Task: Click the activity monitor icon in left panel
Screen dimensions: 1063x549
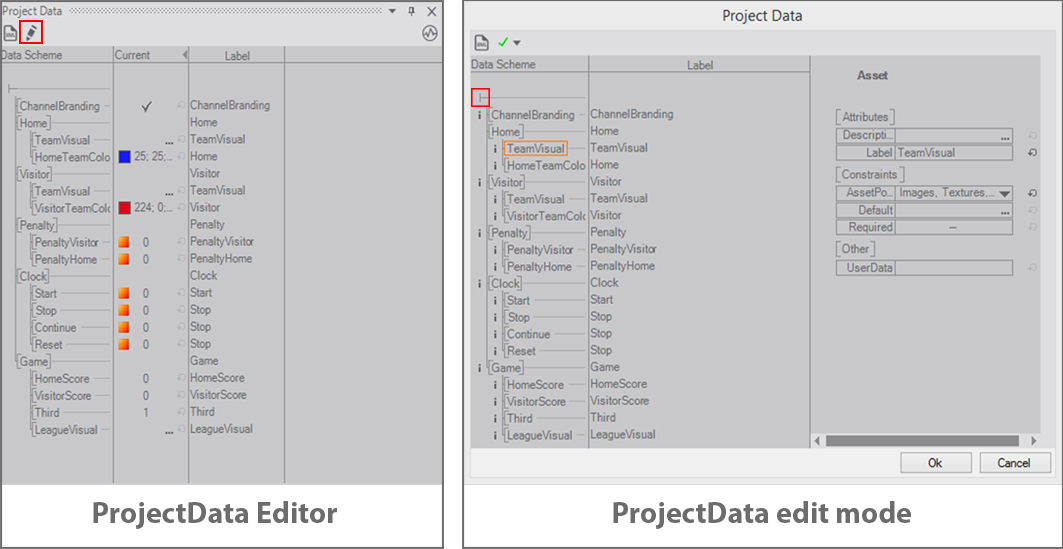Action: pos(430,33)
